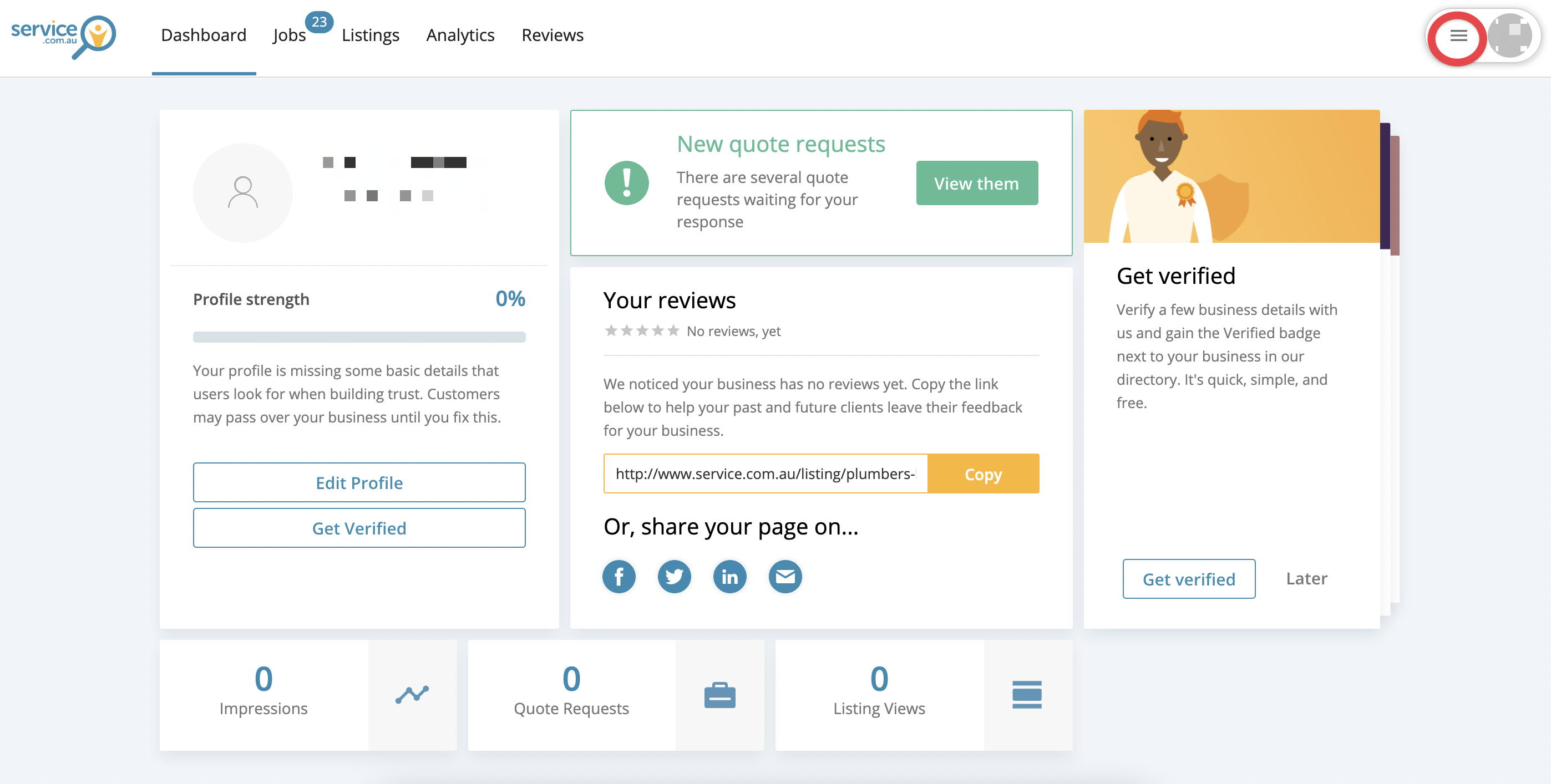Click the Impressions chart icon
Image resolution: width=1551 pixels, height=784 pixels.
pyautogui.click(x=412, y=694)
